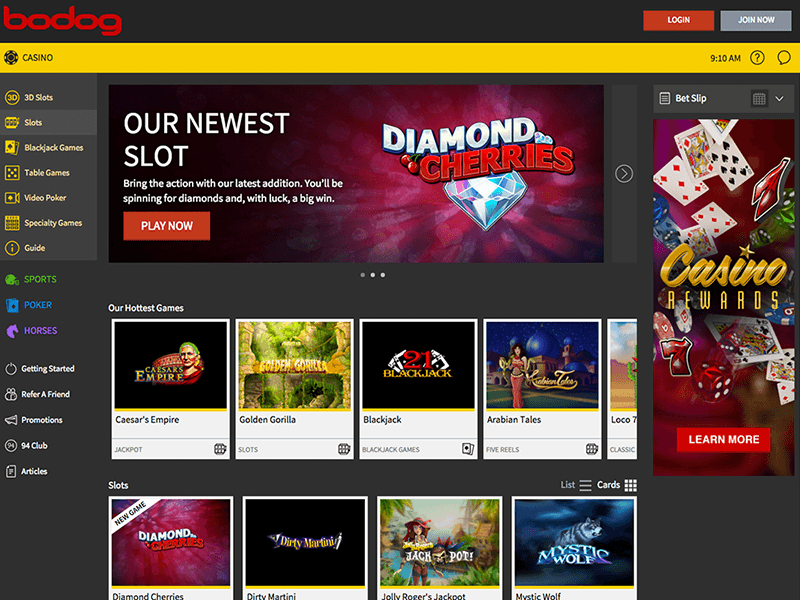Click the red LOGIN button
This screenshot has width=800, height=600.
[x=678, y=20]
